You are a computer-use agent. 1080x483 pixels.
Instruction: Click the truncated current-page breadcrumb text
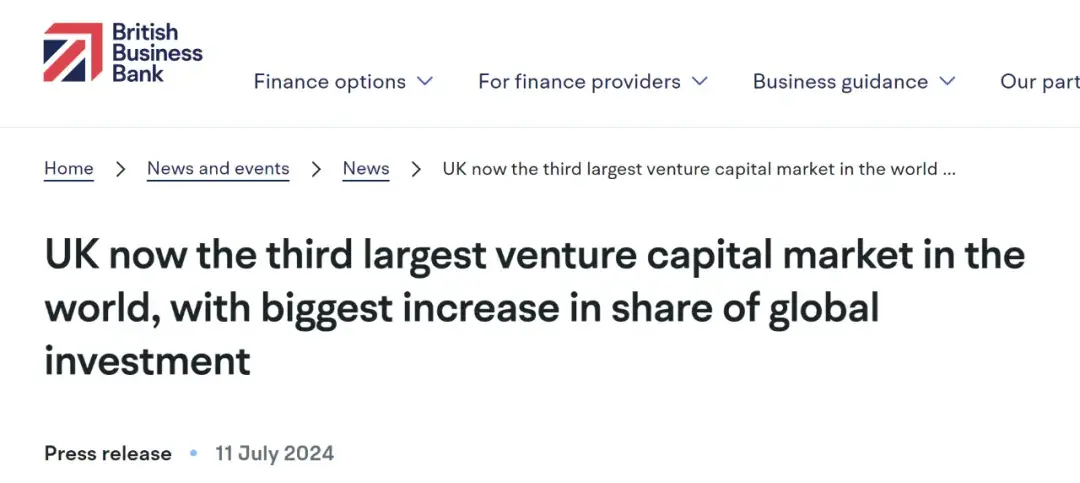[x=699, y=169]
